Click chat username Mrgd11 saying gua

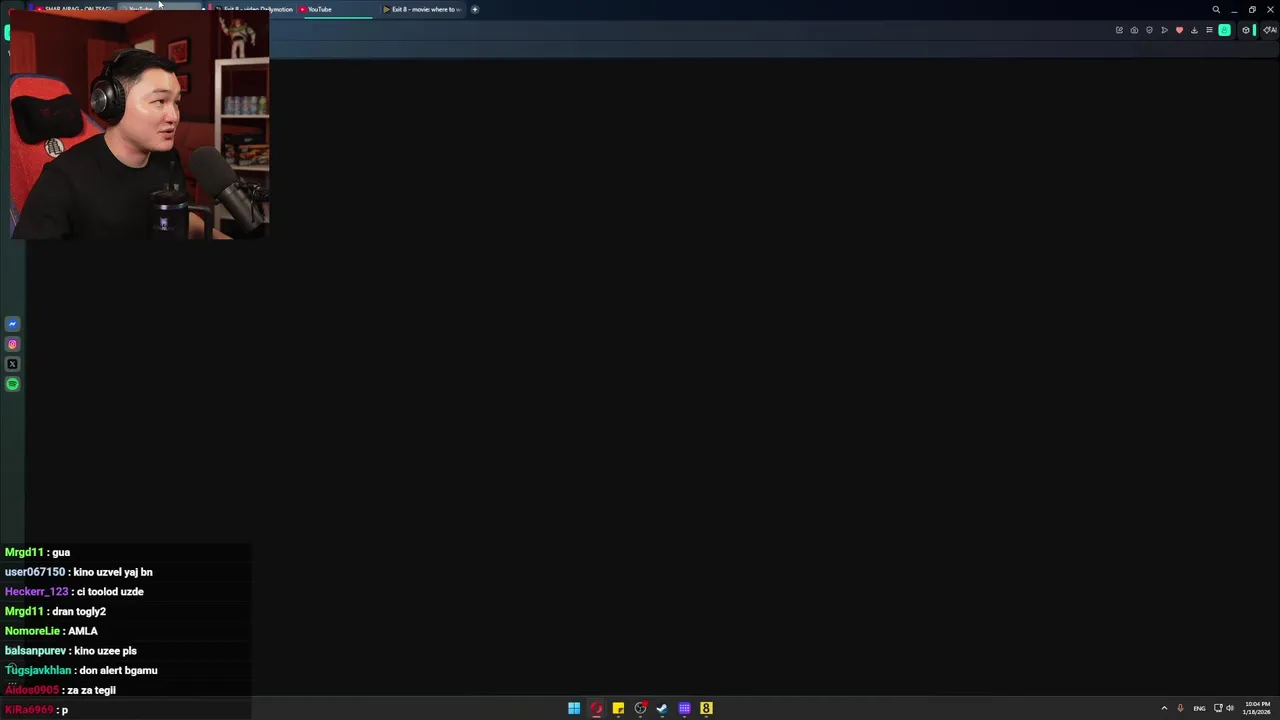pos(24,552)
